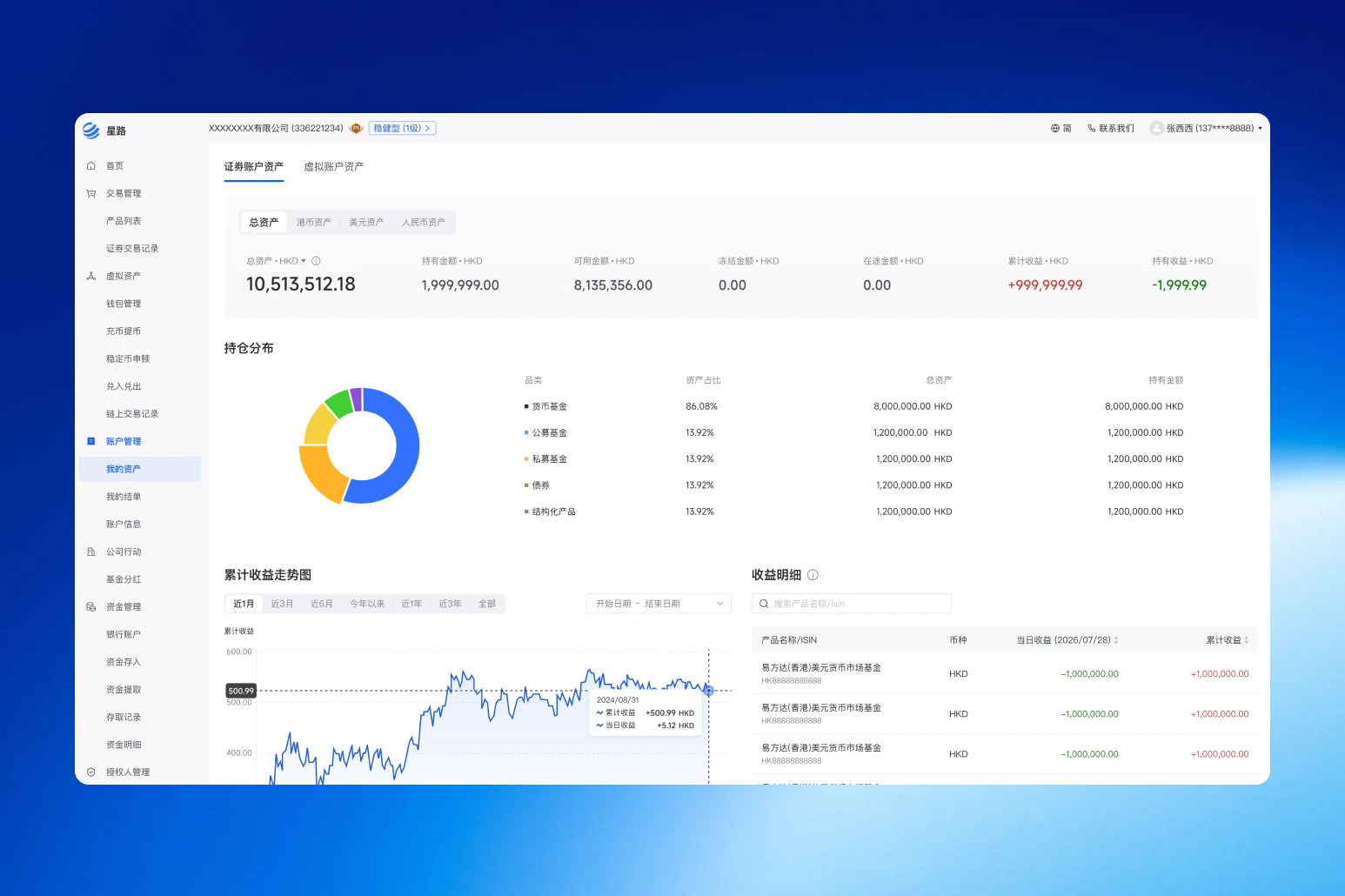The width and height of the screenshot is (1345, 896).
Task: Click the 账户管理 sidebar icon
Action: pos(91,441)
